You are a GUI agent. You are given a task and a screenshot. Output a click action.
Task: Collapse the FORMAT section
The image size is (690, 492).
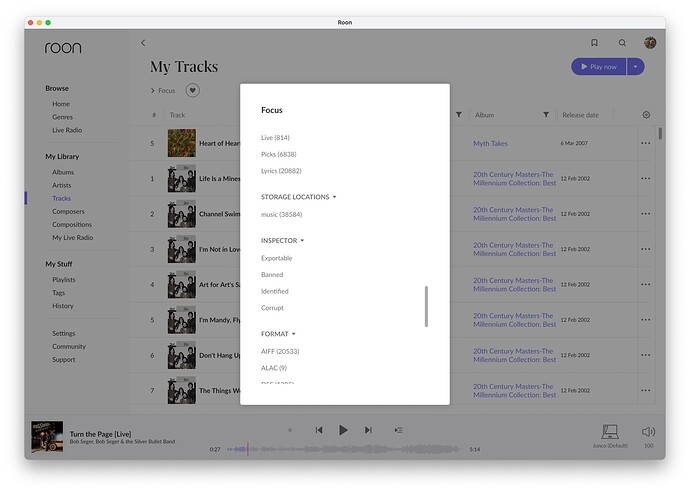[x=278, y=334]
